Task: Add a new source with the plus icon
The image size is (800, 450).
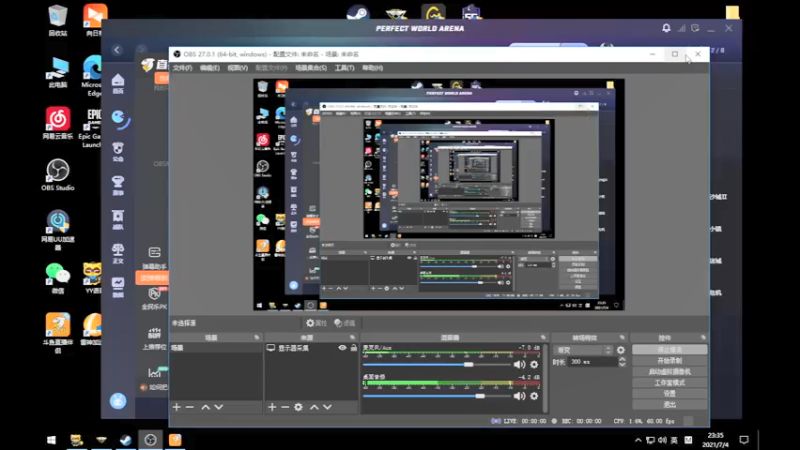Action: (272, 407)
